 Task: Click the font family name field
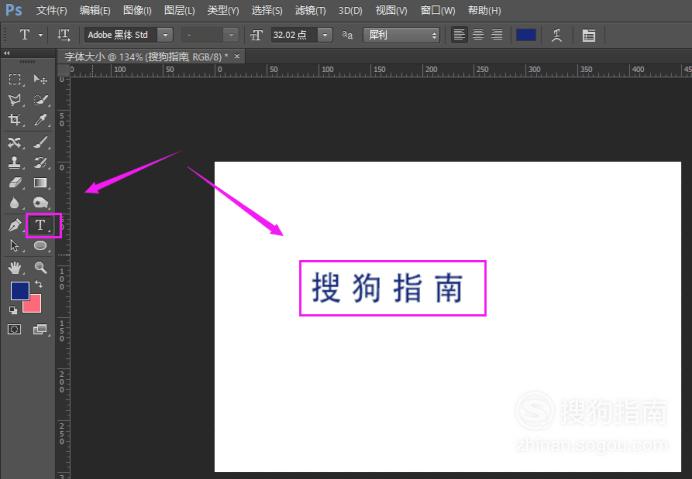coord(120,35)
